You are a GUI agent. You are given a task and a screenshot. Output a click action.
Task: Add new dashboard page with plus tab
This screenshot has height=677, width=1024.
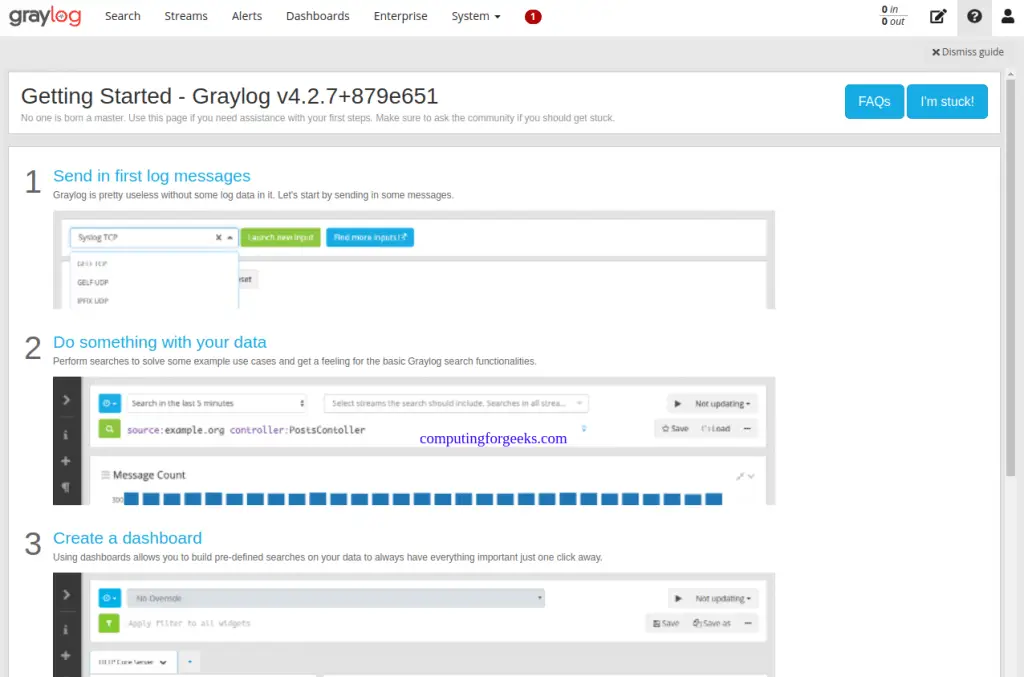[189, 662]
